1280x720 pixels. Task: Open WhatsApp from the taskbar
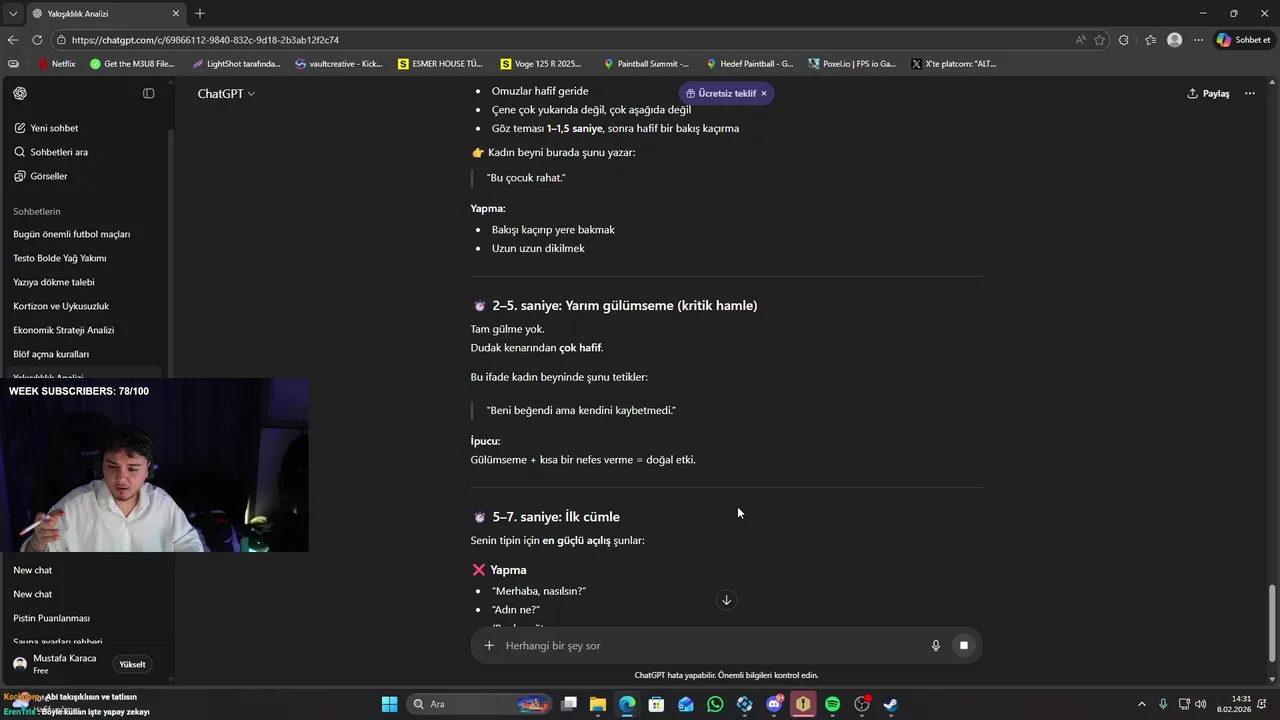pyautogui.click(x=715, y=704)
